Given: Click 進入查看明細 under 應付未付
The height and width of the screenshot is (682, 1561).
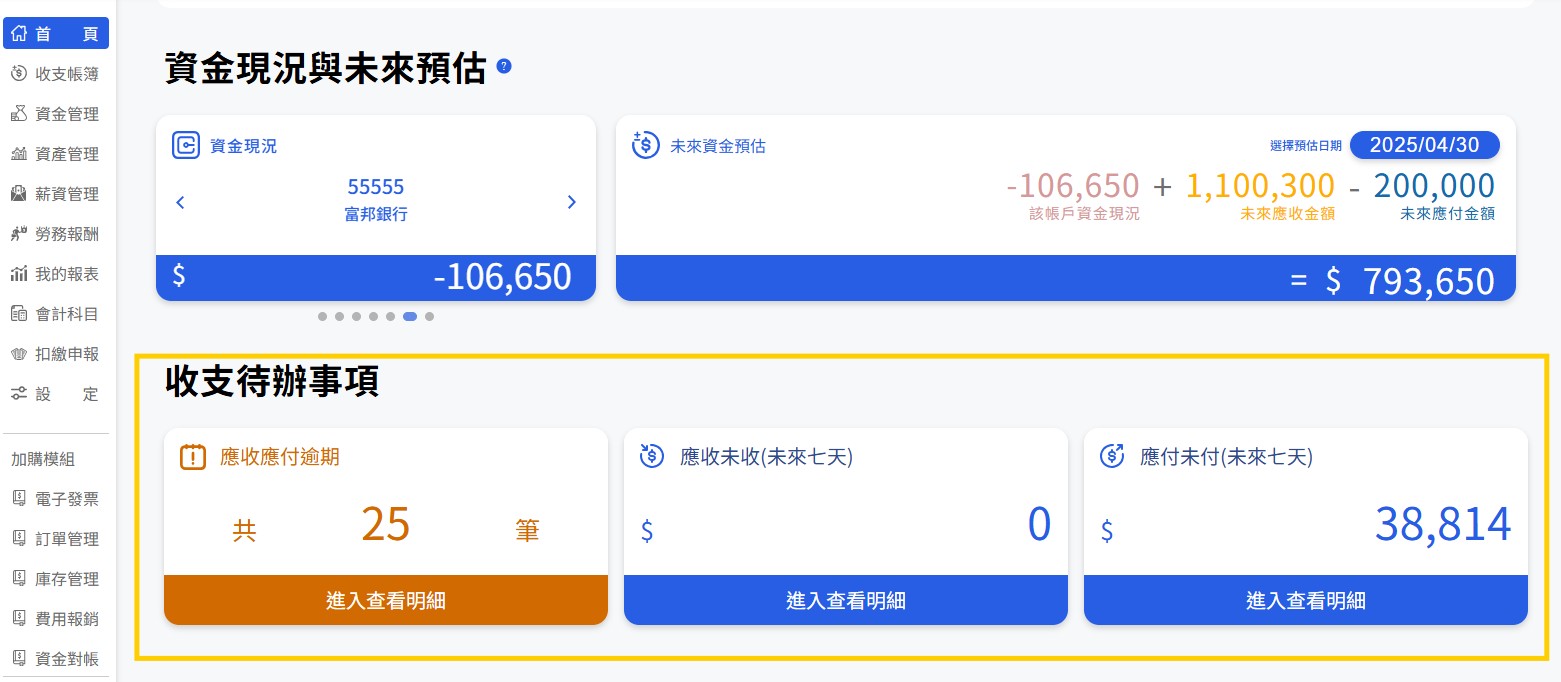Looking at the screenshot, I should [1306, 600].
